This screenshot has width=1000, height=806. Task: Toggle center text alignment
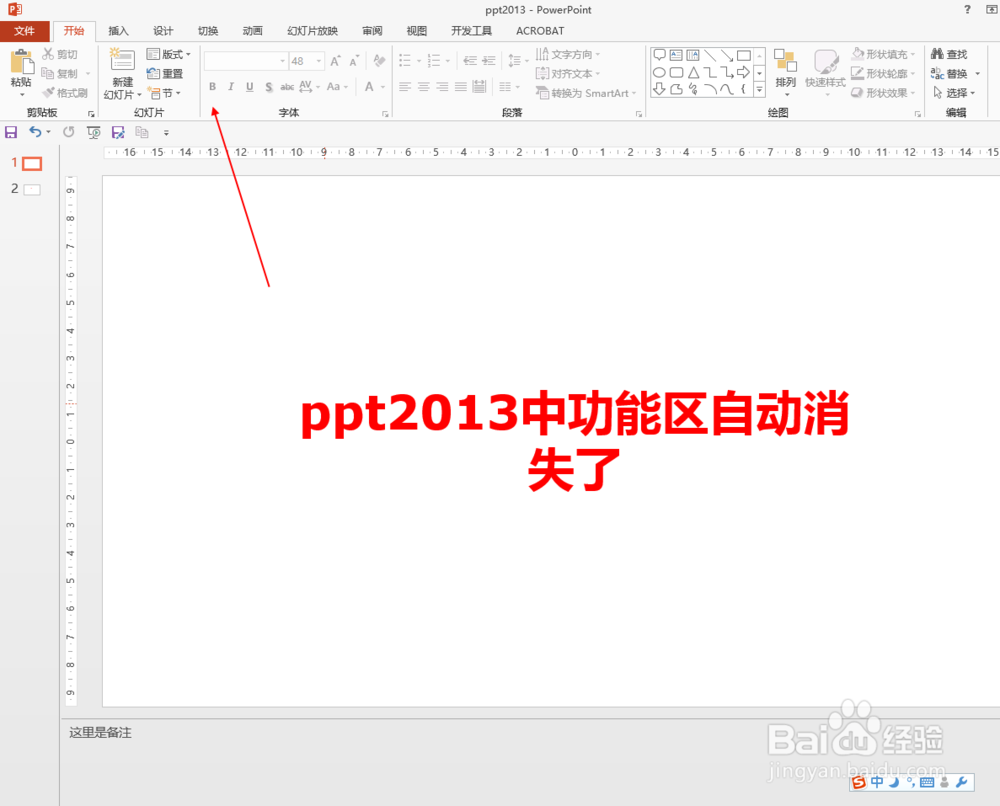click(423, 87)
